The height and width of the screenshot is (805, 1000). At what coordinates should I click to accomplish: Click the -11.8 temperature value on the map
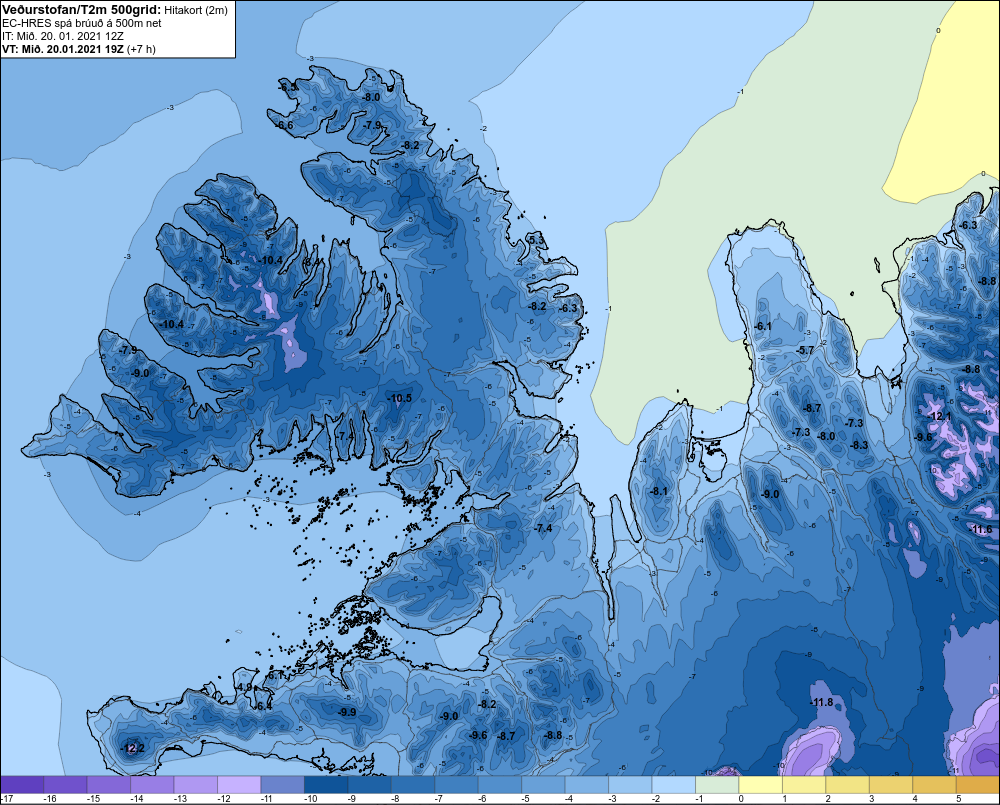pos(821,702)
